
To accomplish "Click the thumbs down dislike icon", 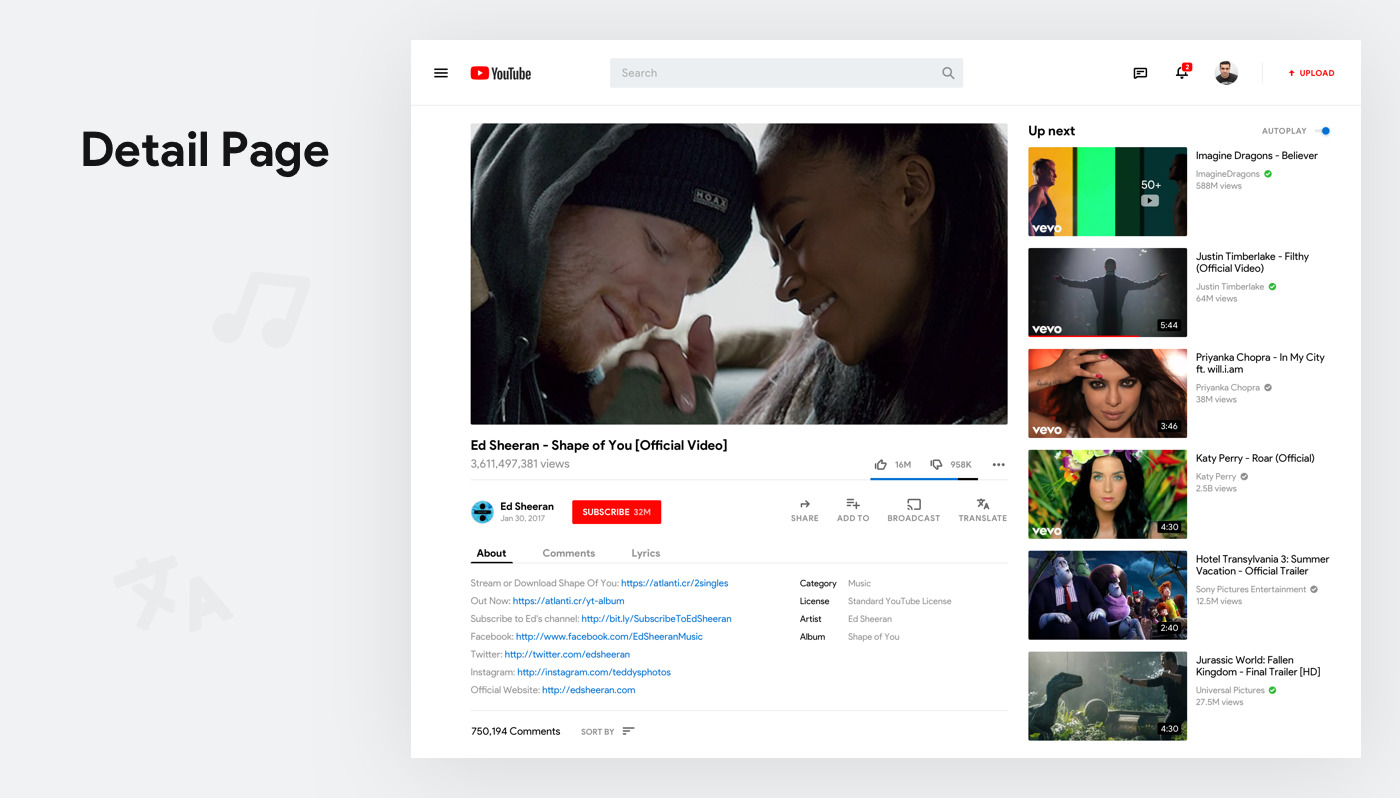I will (936, 464).
